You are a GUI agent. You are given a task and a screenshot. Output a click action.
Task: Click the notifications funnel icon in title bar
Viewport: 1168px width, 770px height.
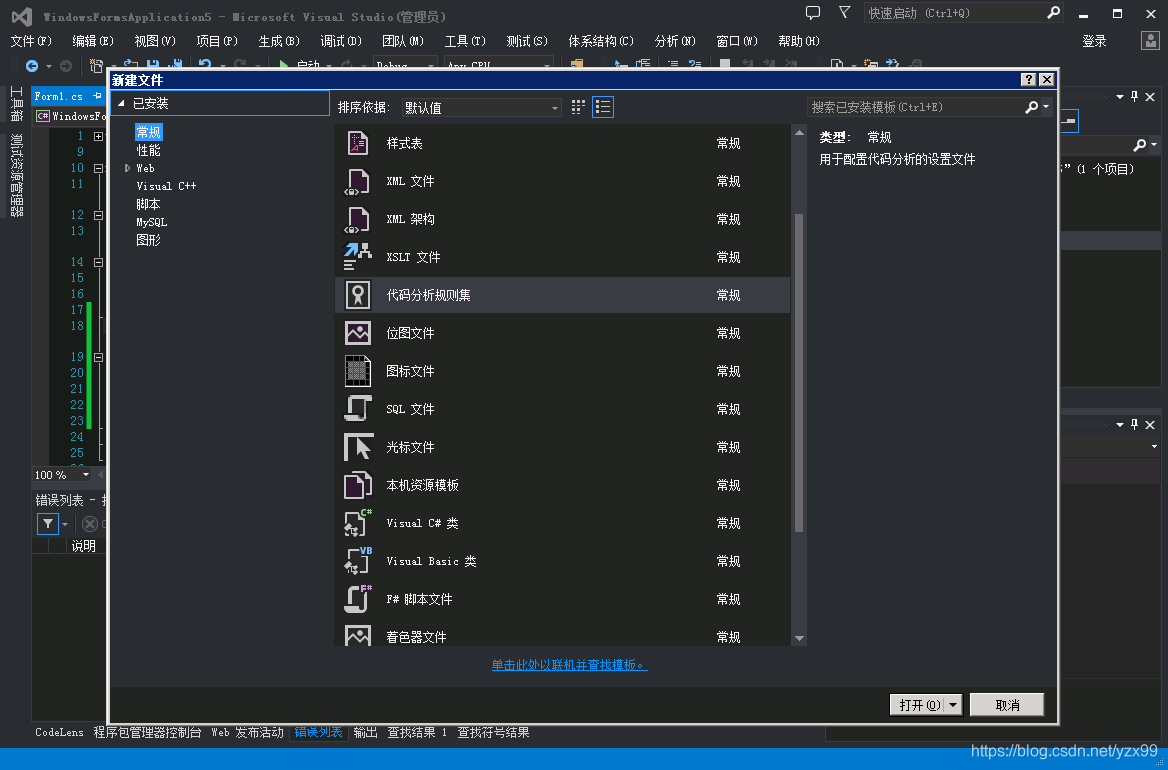844,13
